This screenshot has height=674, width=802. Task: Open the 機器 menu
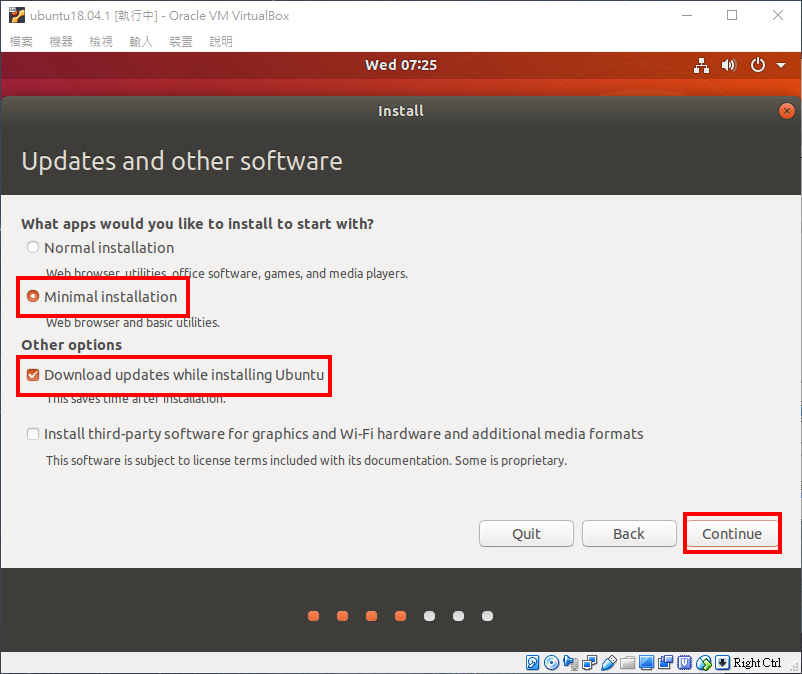point(61,41)
